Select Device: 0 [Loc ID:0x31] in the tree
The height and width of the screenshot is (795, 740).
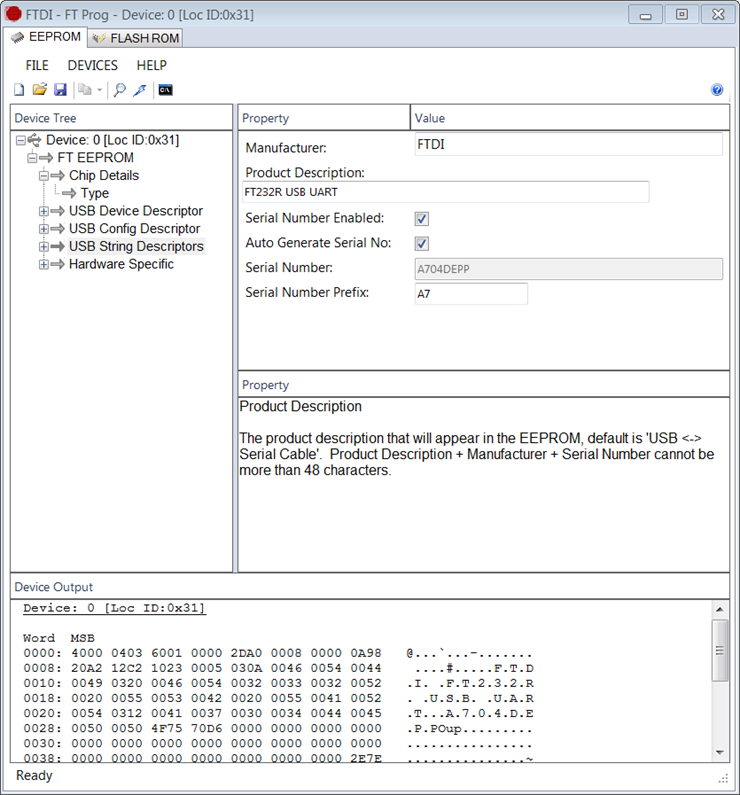click(113, 140)
